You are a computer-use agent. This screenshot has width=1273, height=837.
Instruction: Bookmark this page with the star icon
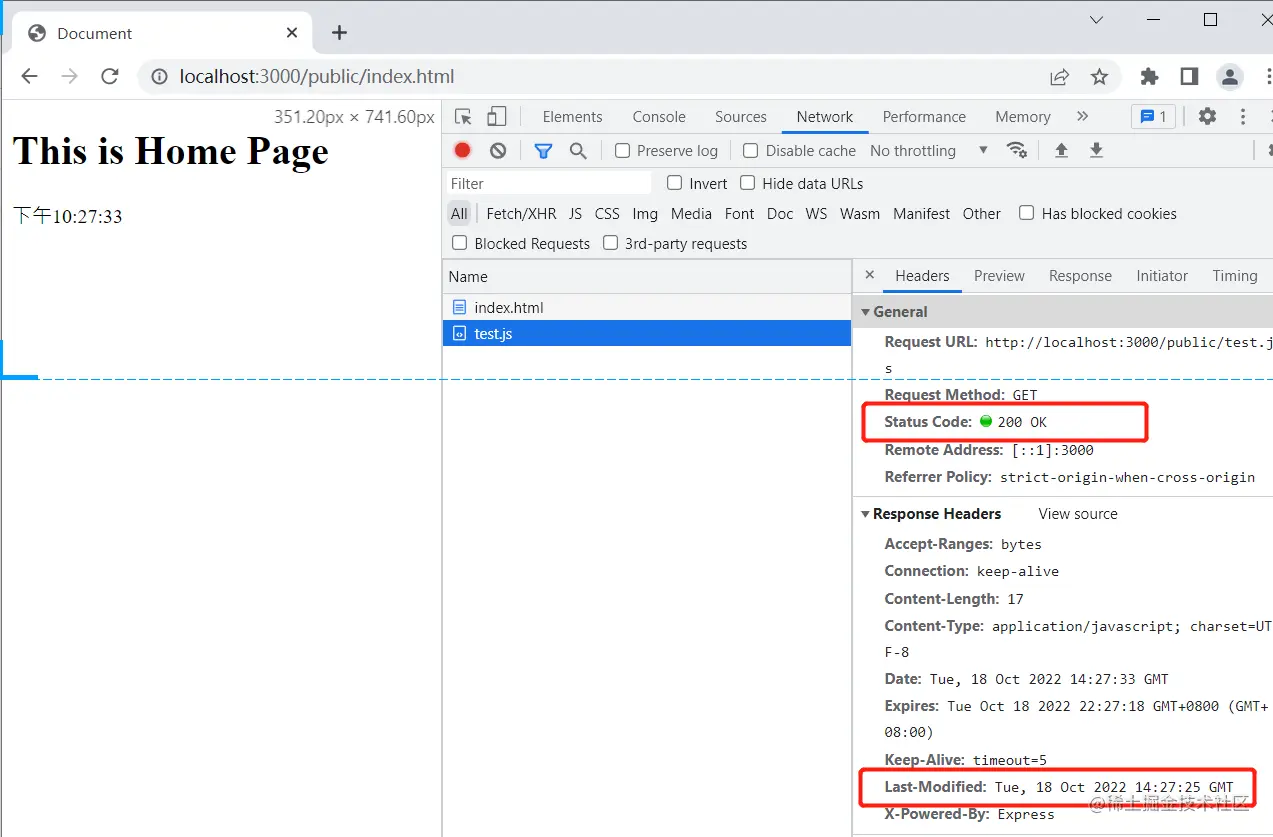(x=1099, y=77)
